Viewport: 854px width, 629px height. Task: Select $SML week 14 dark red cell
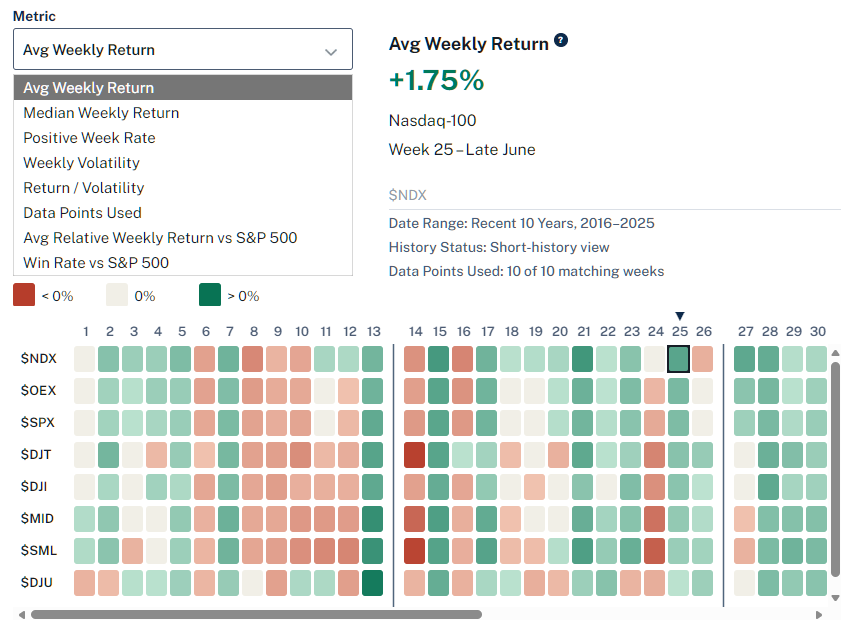[x=414, y=551]
